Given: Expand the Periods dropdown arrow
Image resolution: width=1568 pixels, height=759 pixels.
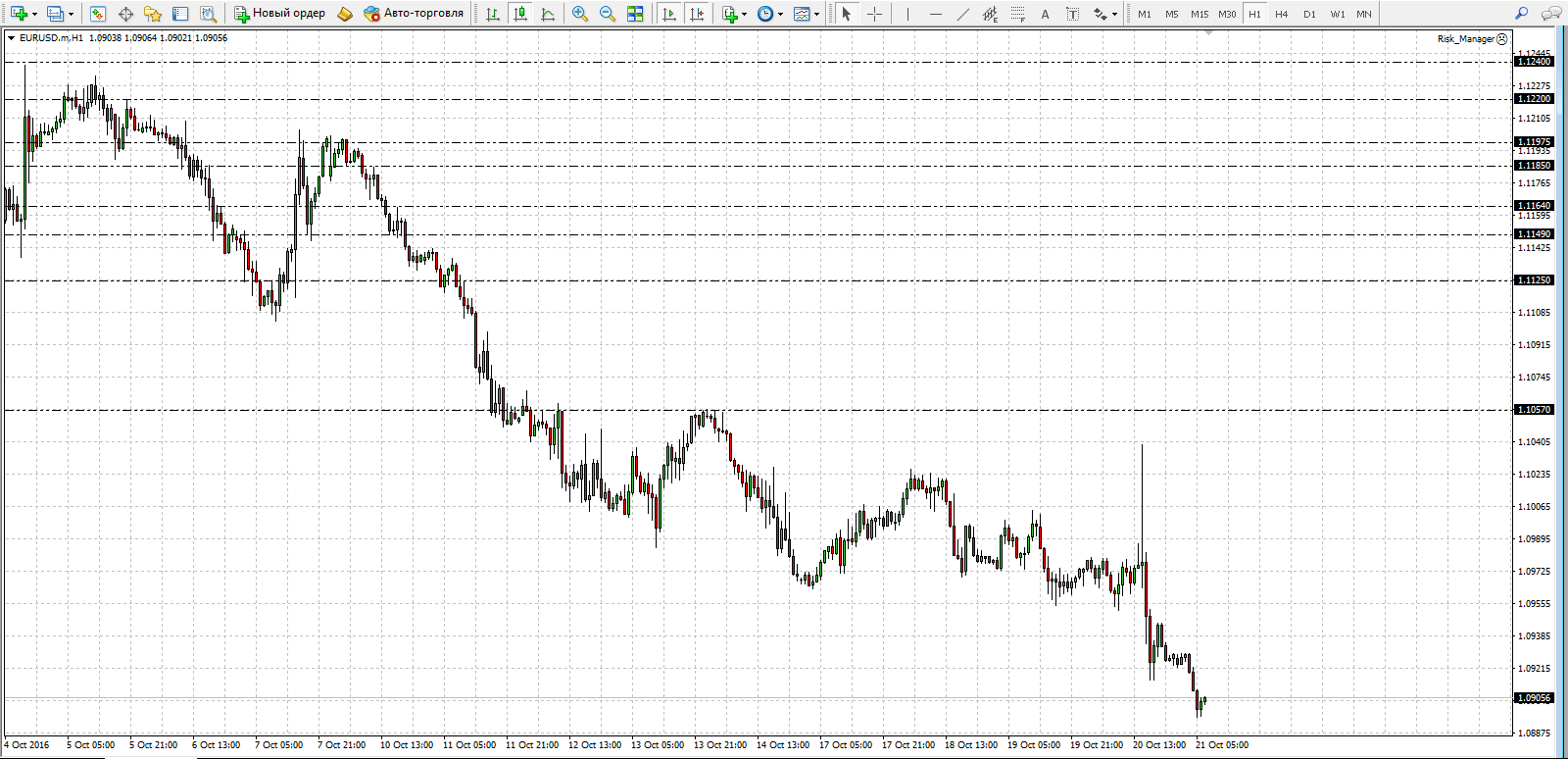Looking at the screenshot, I should (781, 14).
